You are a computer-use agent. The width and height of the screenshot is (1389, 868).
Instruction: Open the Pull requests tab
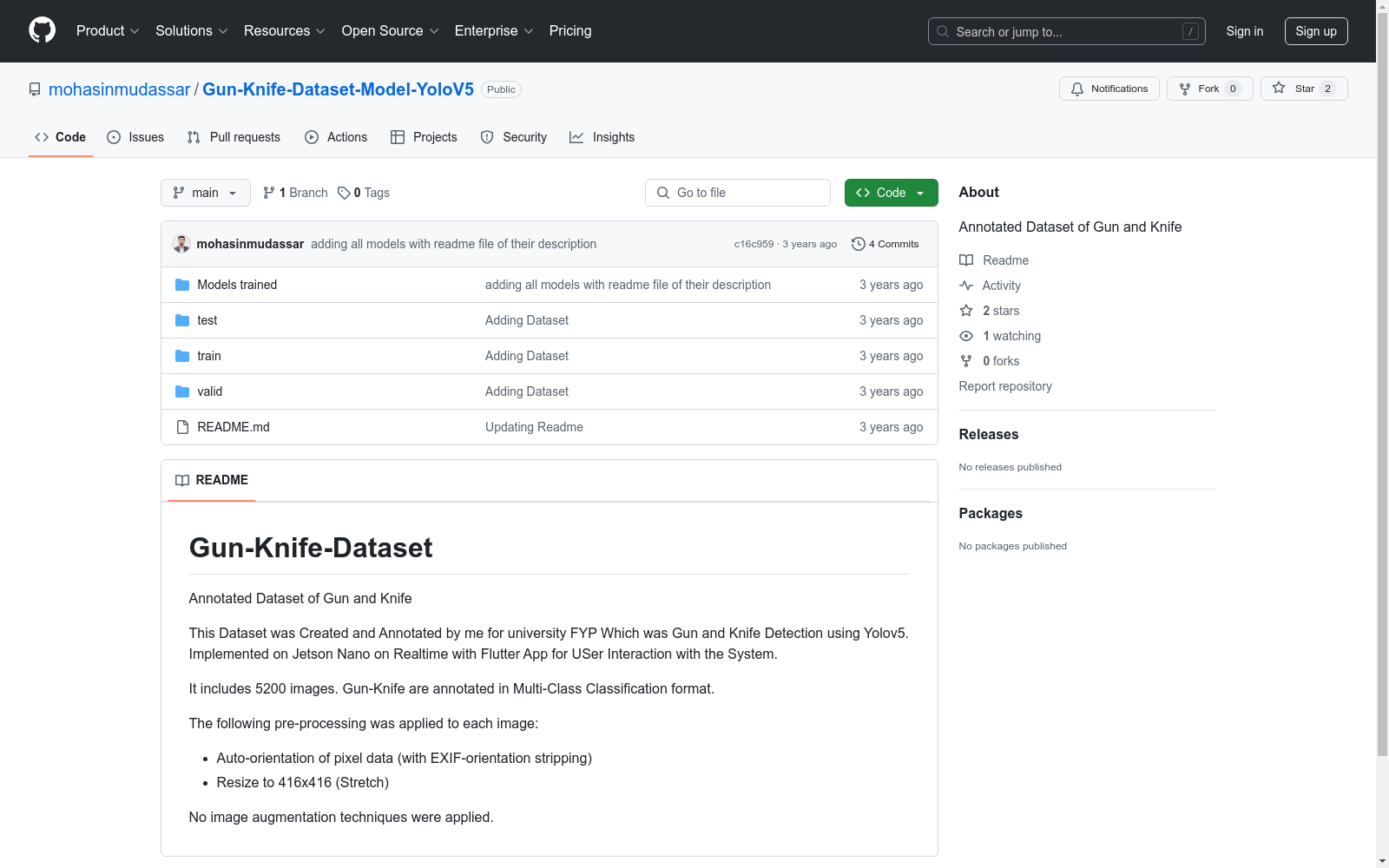[x=234, y=137]
